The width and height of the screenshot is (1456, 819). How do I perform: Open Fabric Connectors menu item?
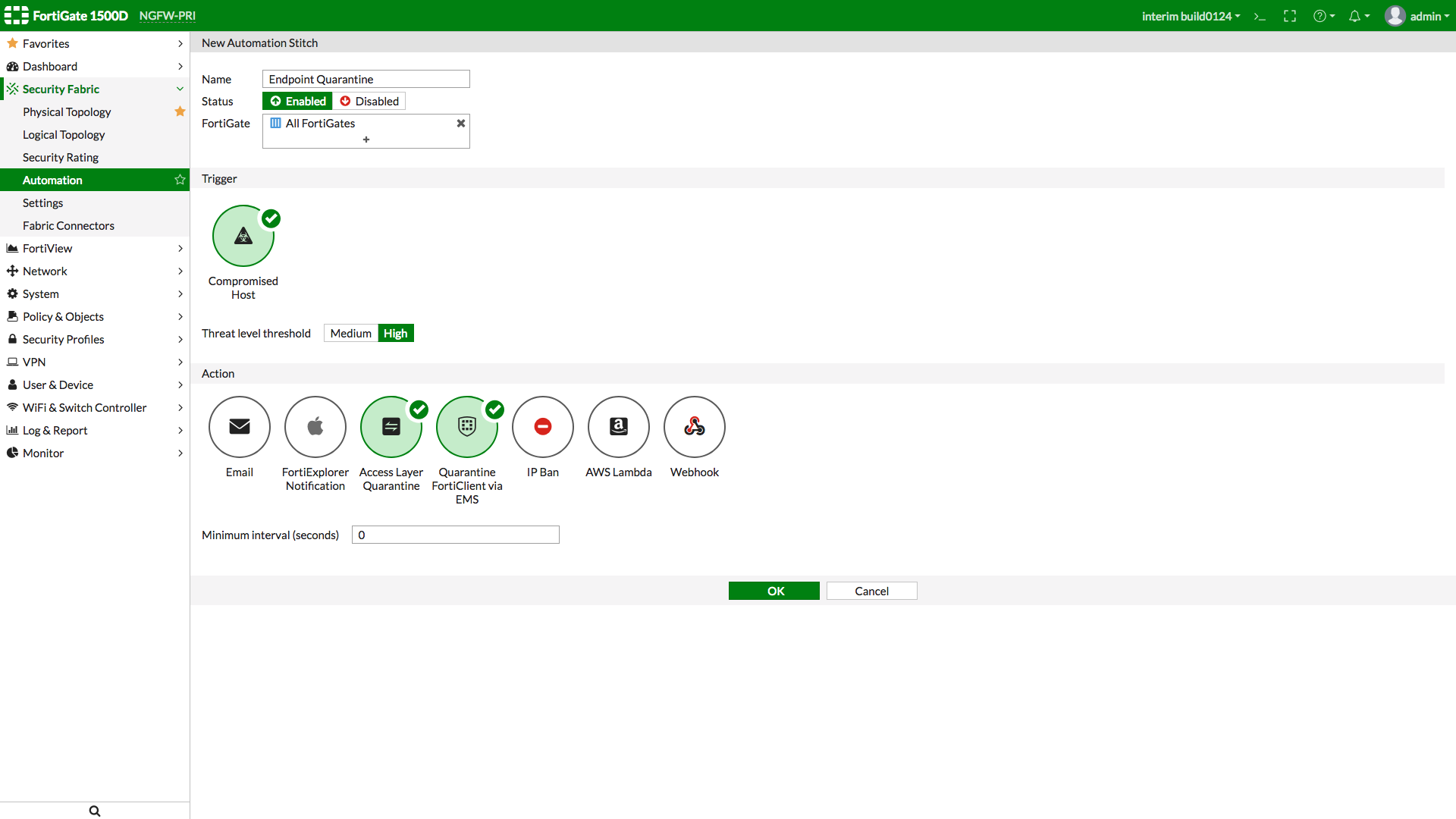pyautogui.click(x=68, y=225)
